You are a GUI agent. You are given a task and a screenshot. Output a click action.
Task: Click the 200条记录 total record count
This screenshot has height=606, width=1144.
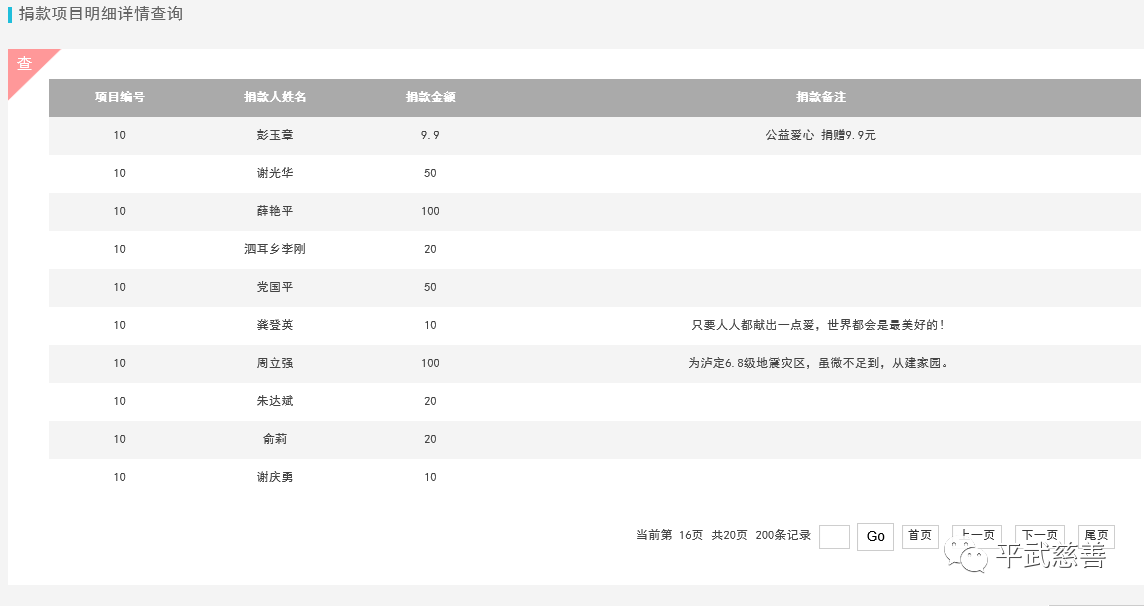click(783, 535)
